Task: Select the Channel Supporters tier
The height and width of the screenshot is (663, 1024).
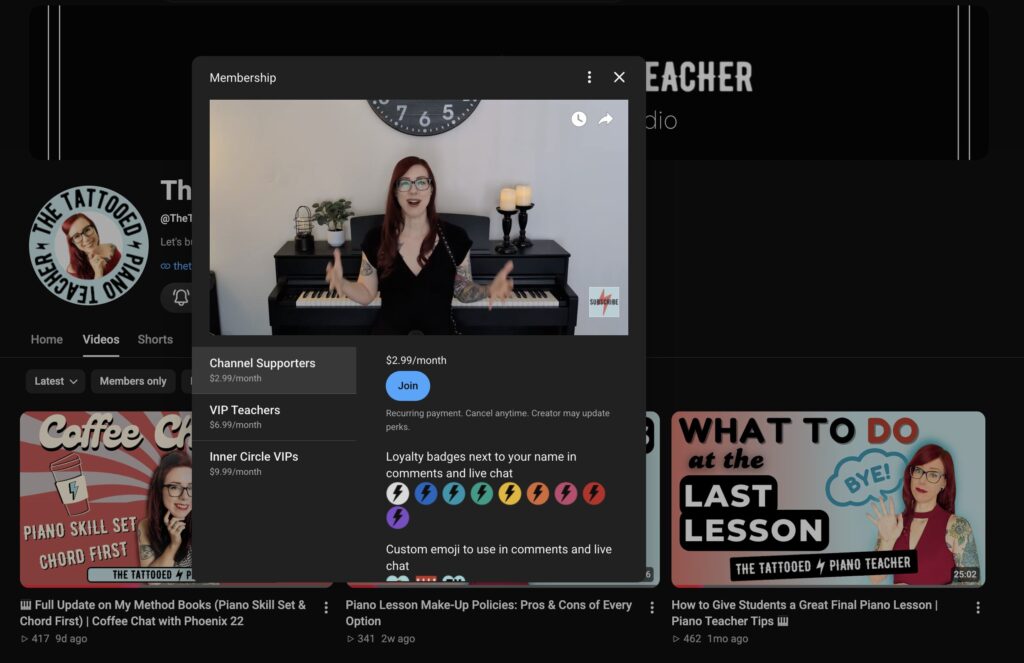Action: coord(274,370)
